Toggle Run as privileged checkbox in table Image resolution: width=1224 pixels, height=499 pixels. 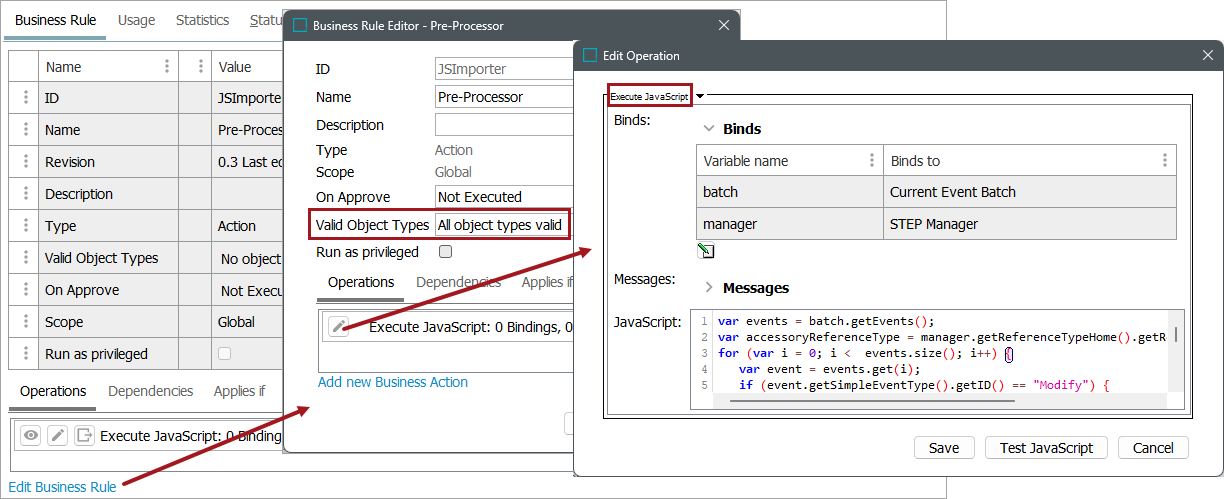pos(224,354)
